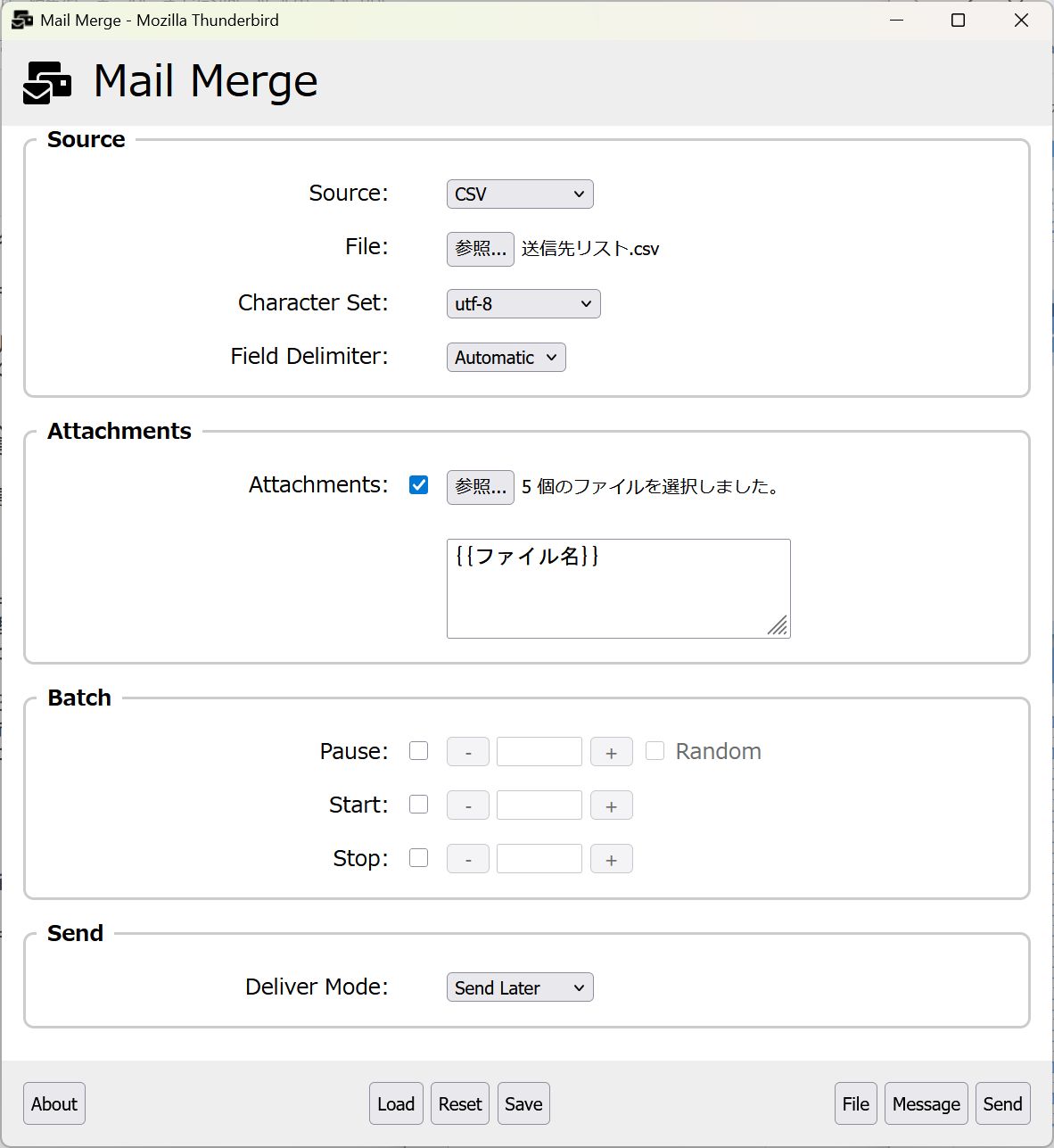Increase the Stop value with plus
Viewport: 1054px width, 1148px height.
click(611, 859)
